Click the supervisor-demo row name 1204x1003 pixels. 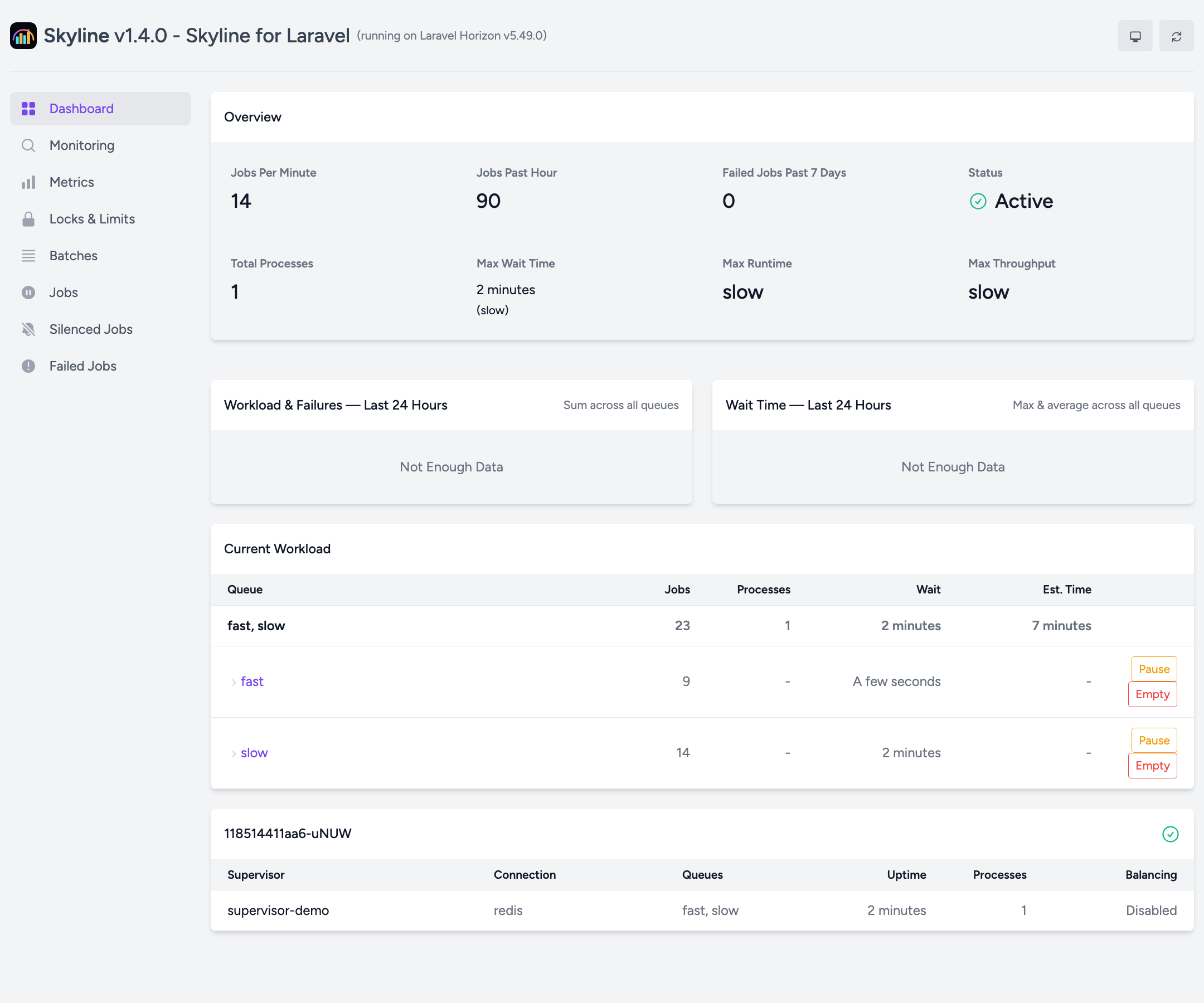278,910
